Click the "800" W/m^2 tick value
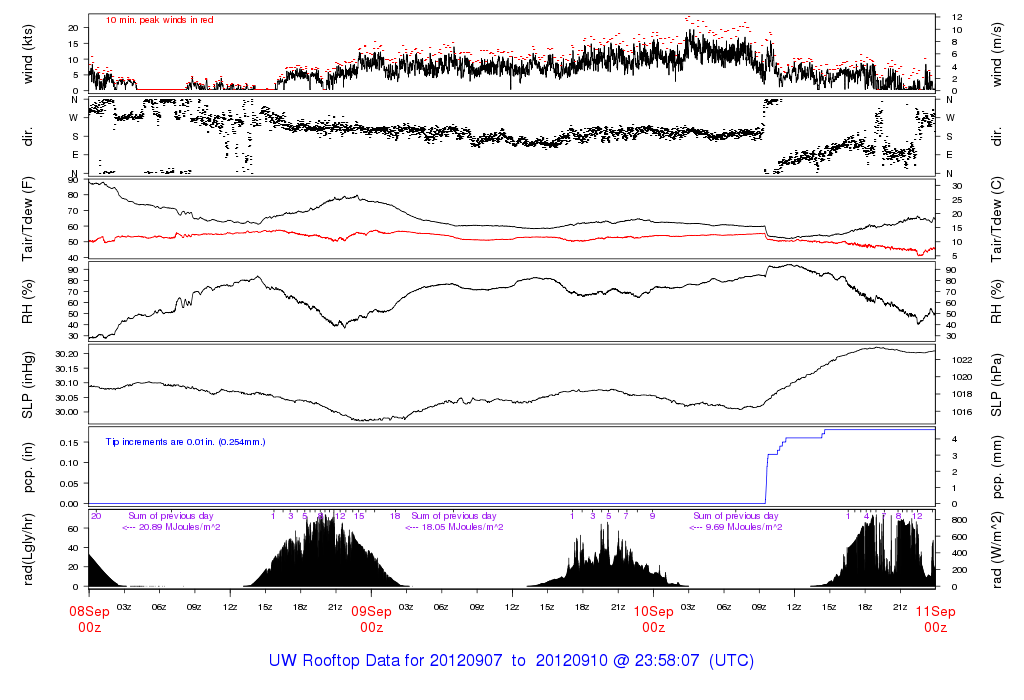The height and width of the screenshot is (700, 1024). pos(959,520)
